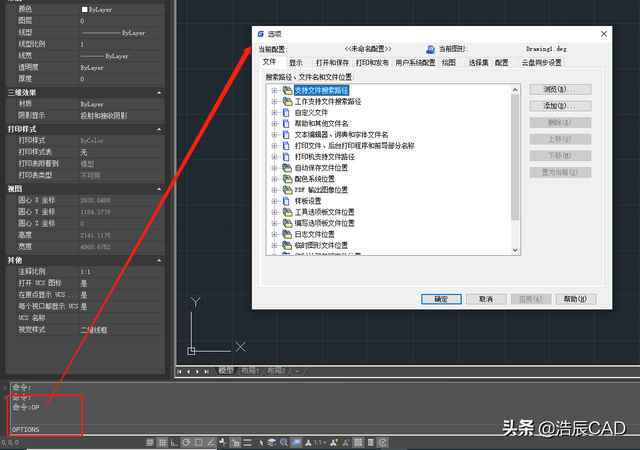Click the 线宽 ByLayer line preview

click(x=92, y=56)
